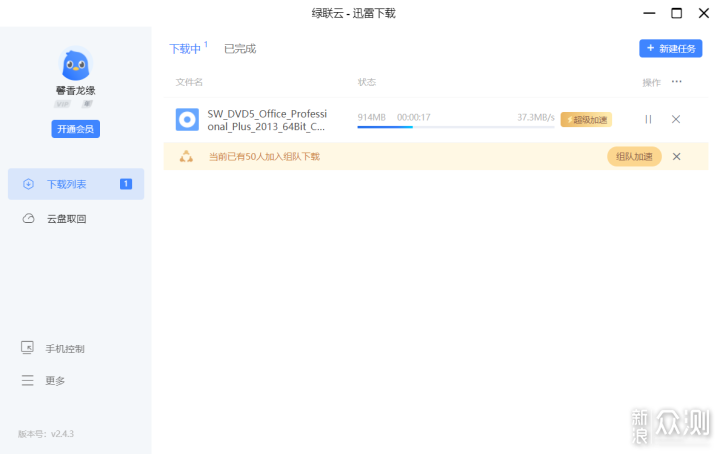
Task: Close the 迅雷下载 window
Action: (703, 13)
